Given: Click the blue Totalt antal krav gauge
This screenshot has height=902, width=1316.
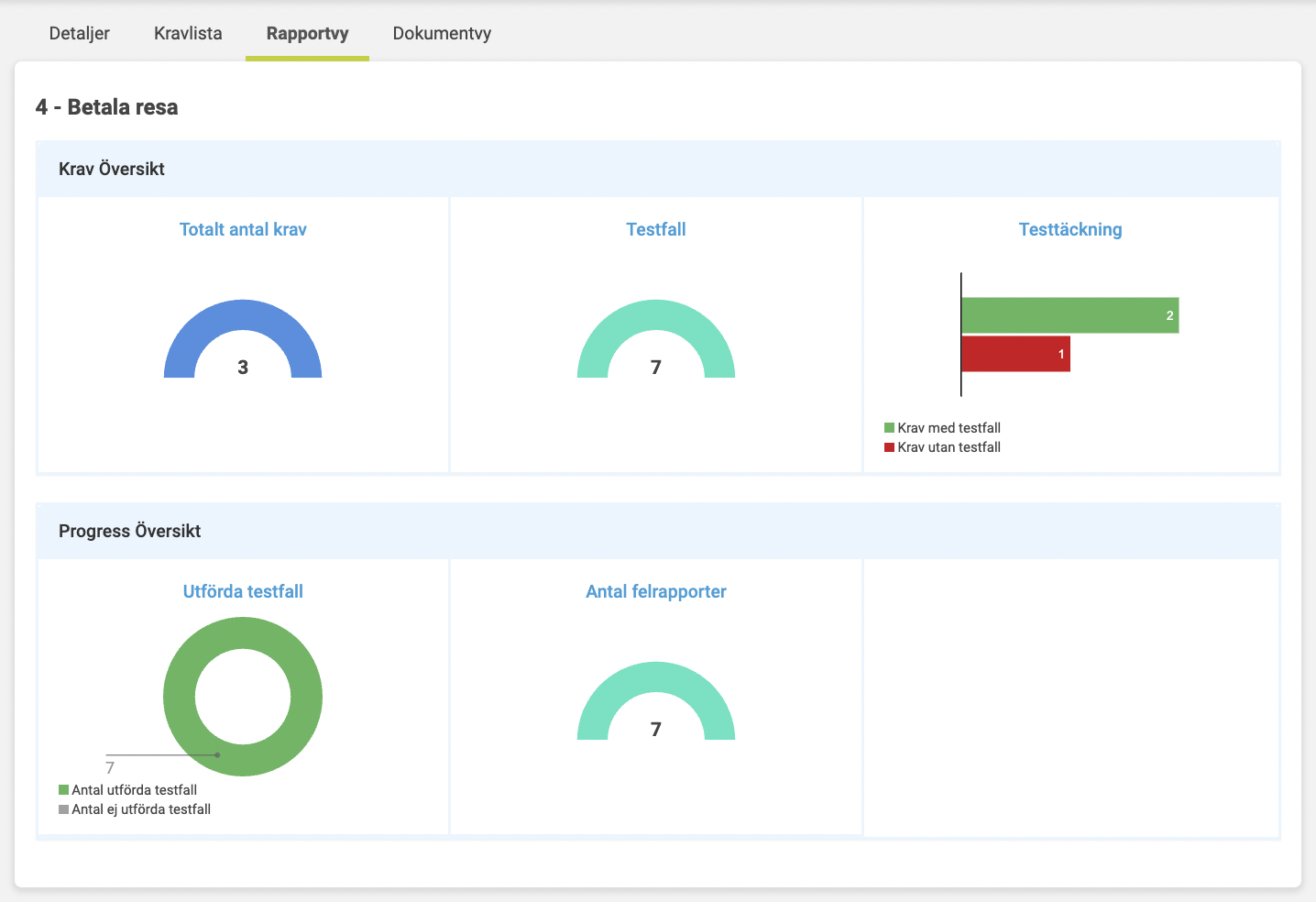Looking at the screenshot, I should [x=243, y=315].
